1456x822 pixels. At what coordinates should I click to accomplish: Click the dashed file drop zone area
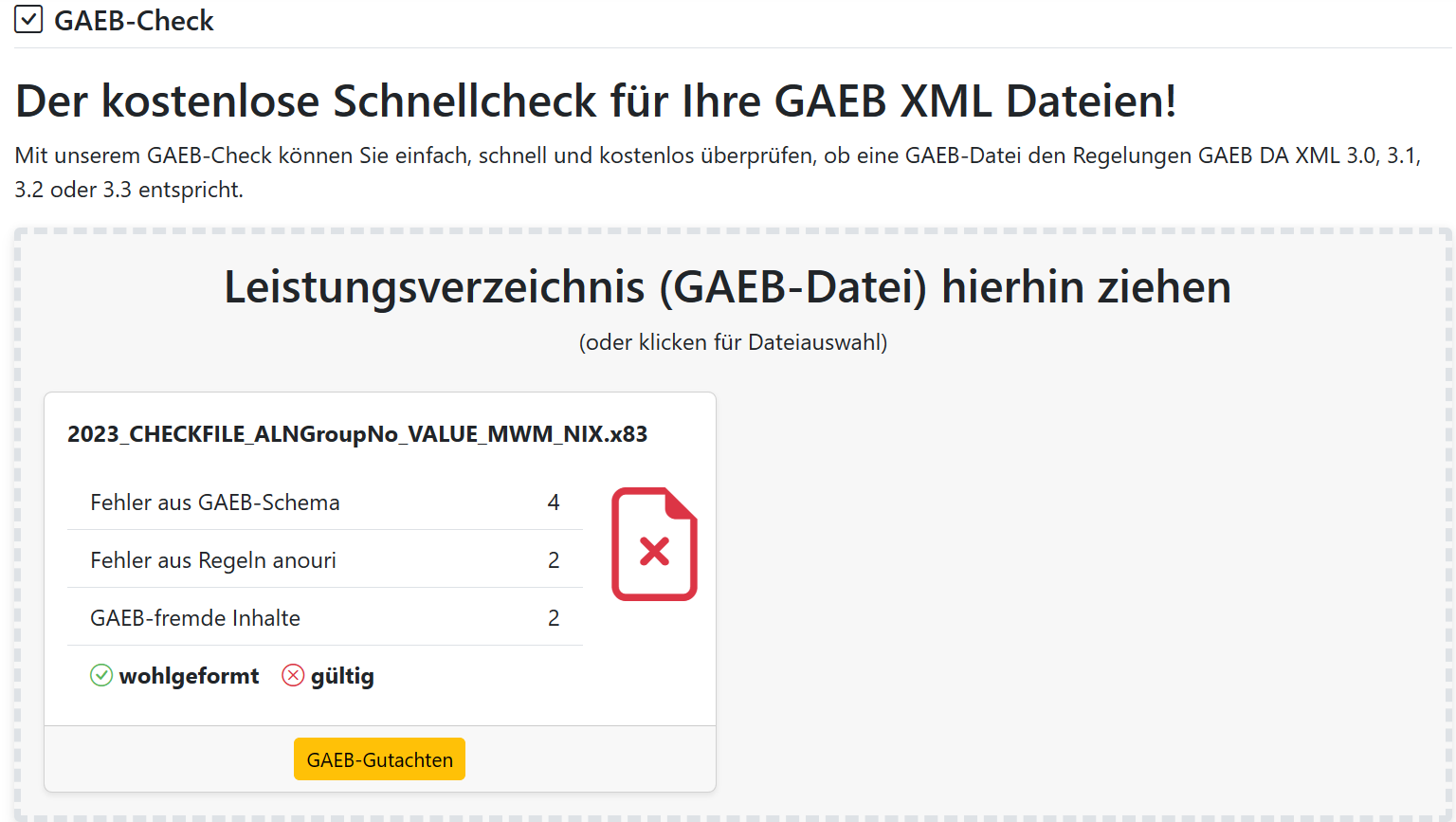click(1090, 521)
